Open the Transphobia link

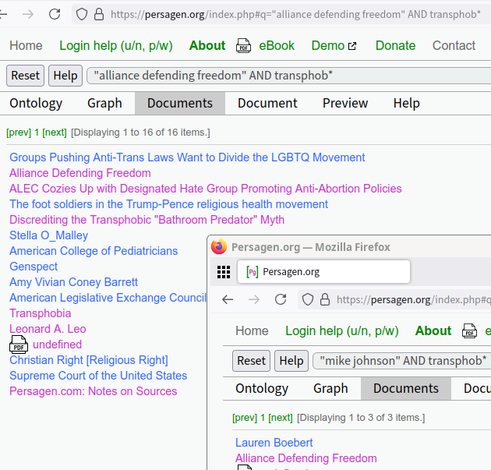click(x=40, y=314)
